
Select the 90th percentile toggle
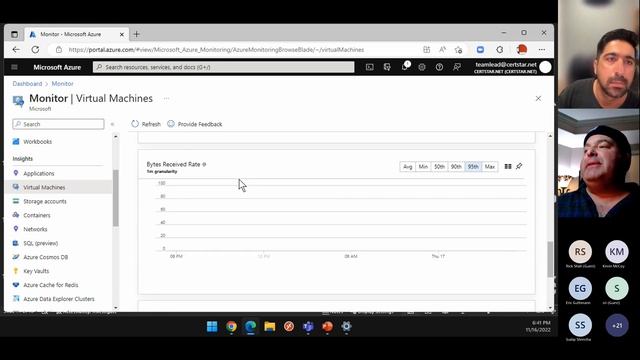click(456, 167)
